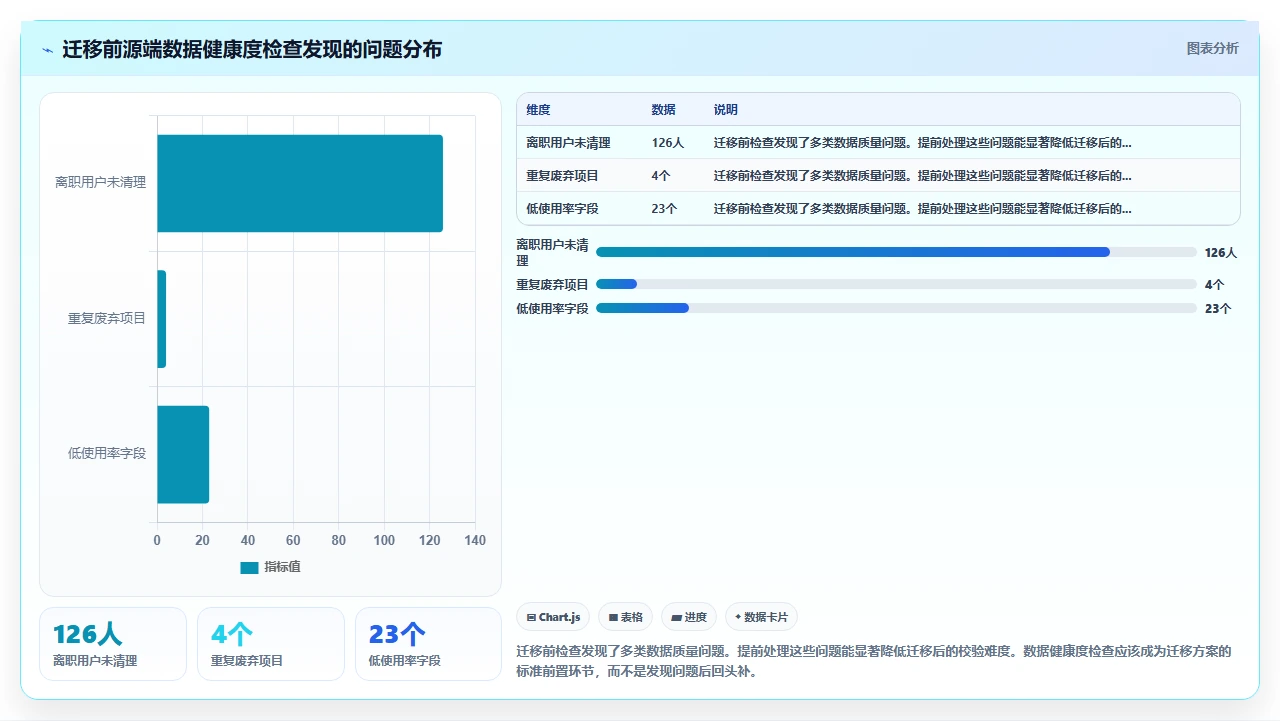This screenshot has width=1280, height=721.
Task: Click x-axis tick 140
Action: point(475,541)
